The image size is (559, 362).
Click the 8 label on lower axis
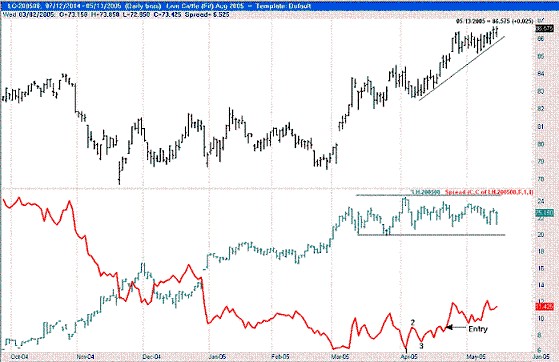540,335
